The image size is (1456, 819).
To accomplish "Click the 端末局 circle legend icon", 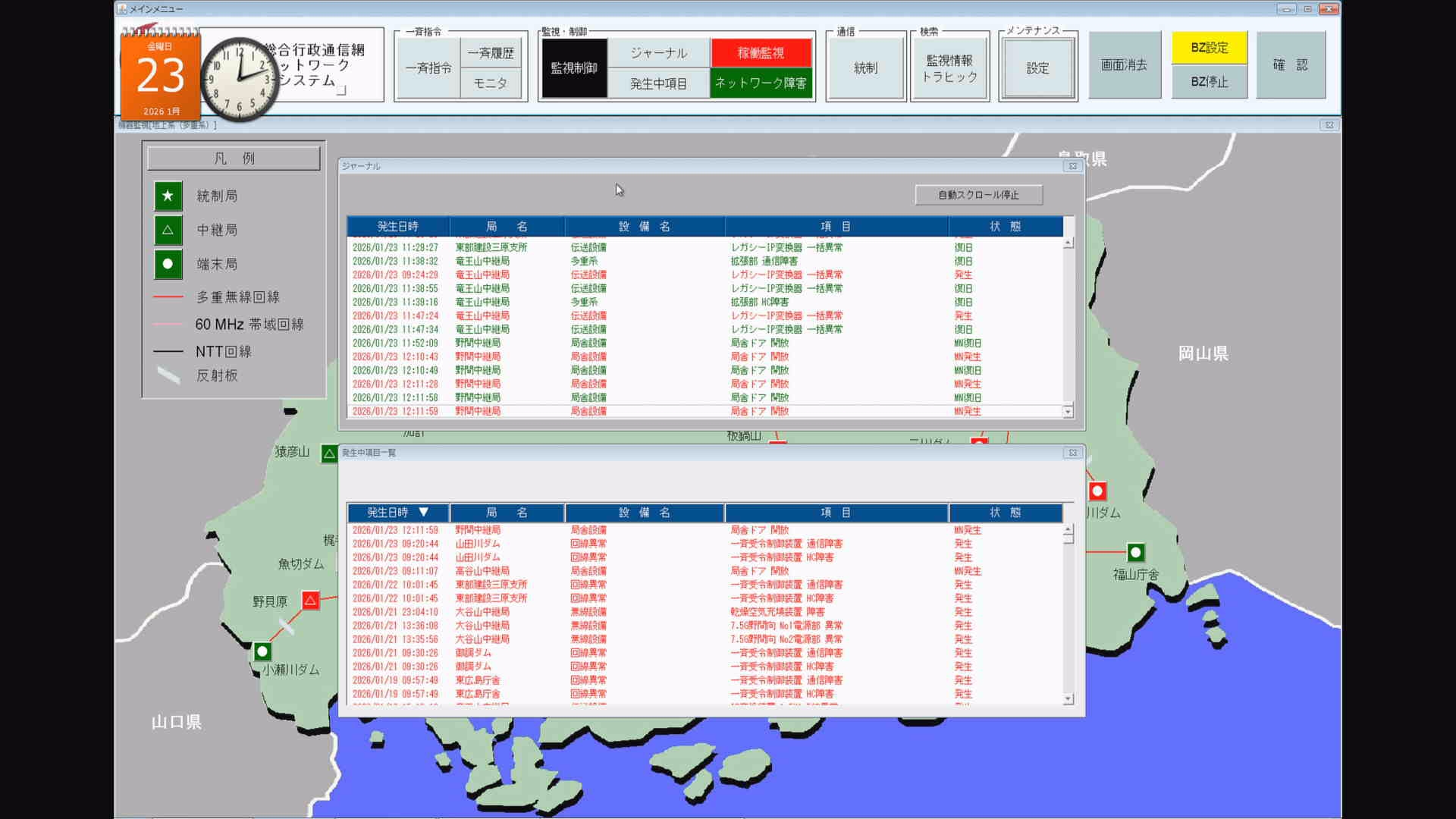I will (168, 264).
